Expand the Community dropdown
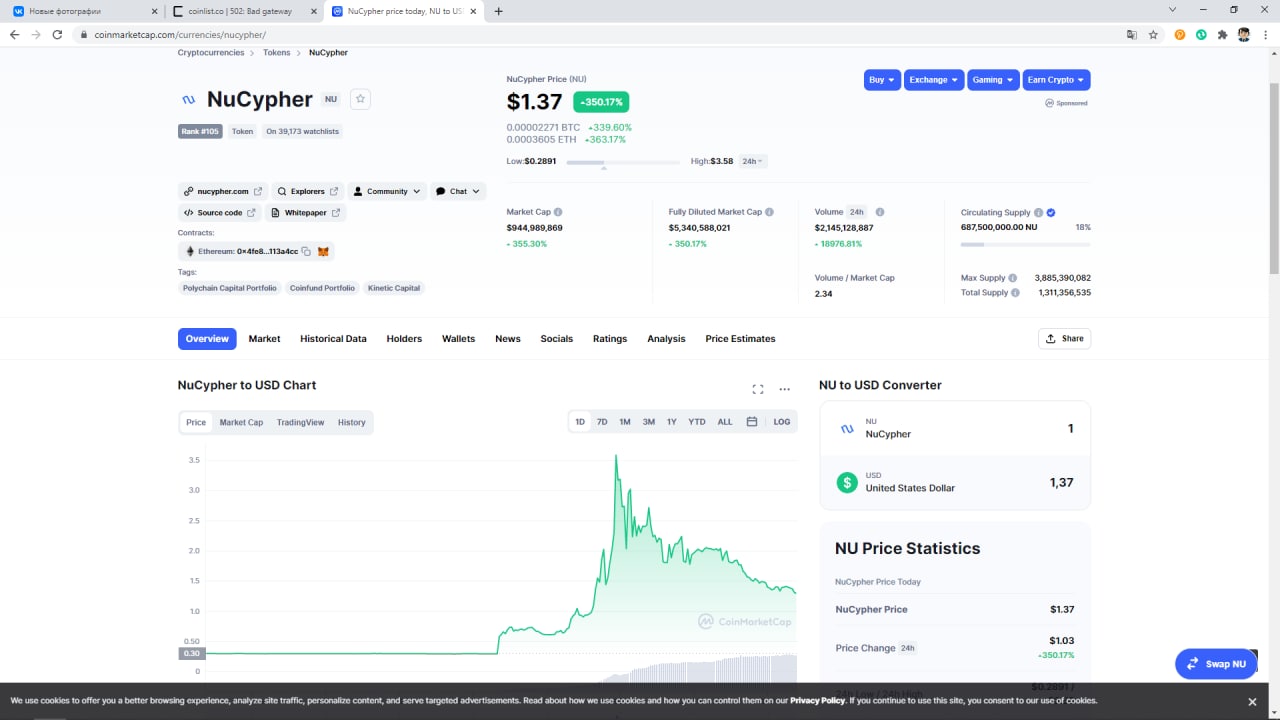The width and height of the screenshot is (1280, 720). click(x=387, y=191)
